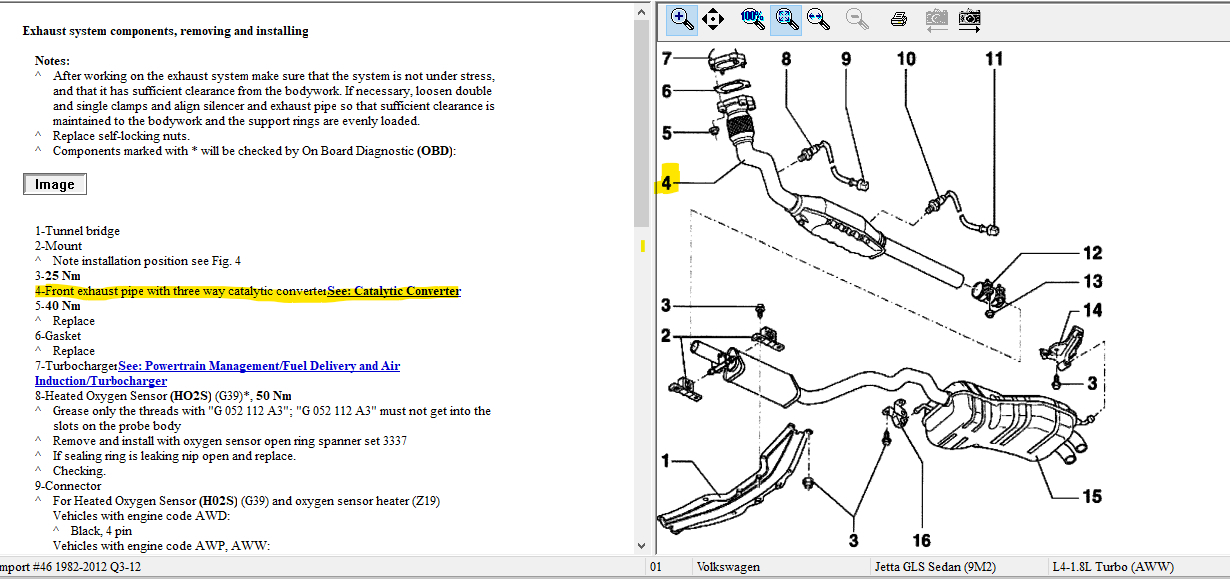Viewport: 1230px width, 579px height.
Task: Click the fit-to-window zoom icon
Action: click(x=786, y=18)
